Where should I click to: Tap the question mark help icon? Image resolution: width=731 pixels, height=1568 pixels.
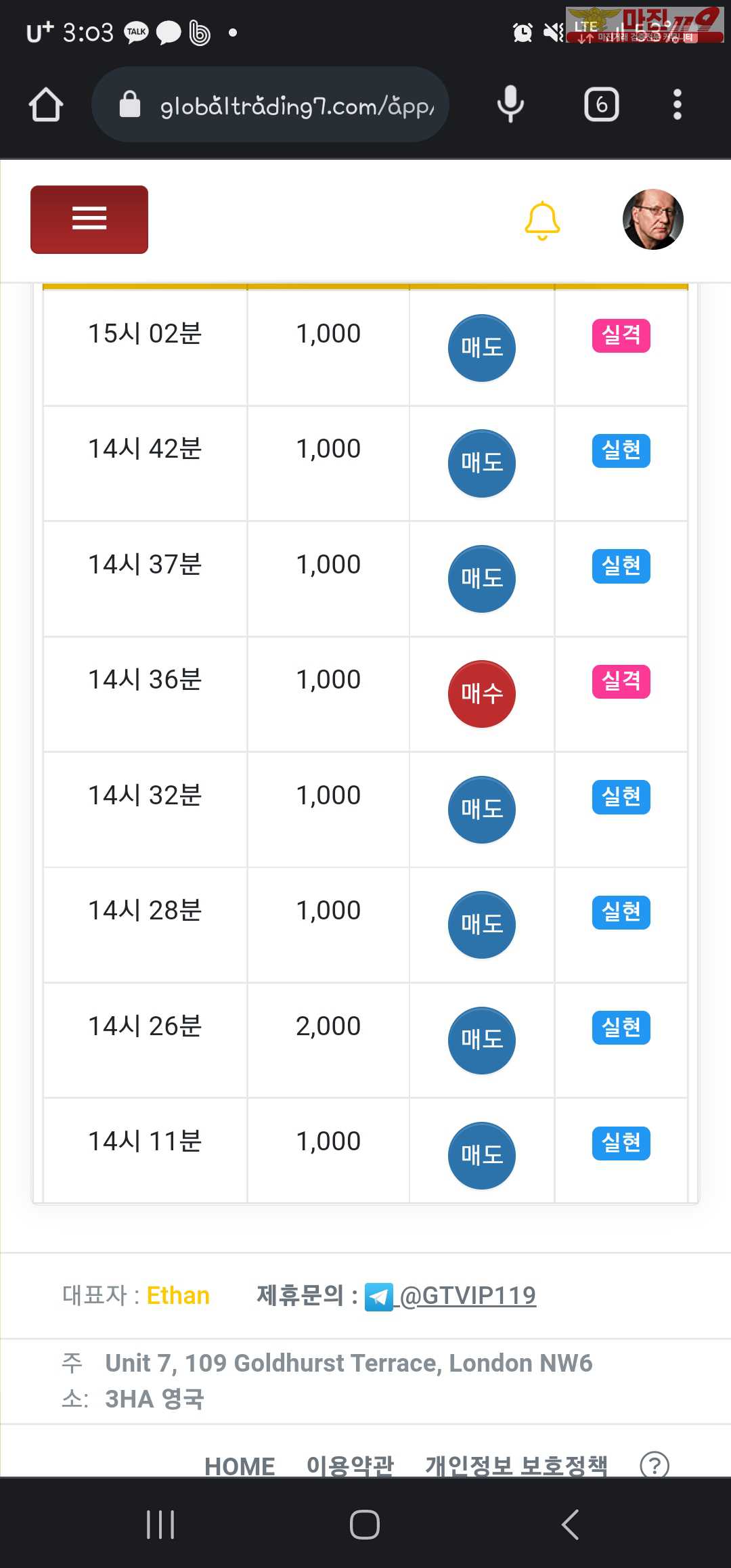point(655,1466)
